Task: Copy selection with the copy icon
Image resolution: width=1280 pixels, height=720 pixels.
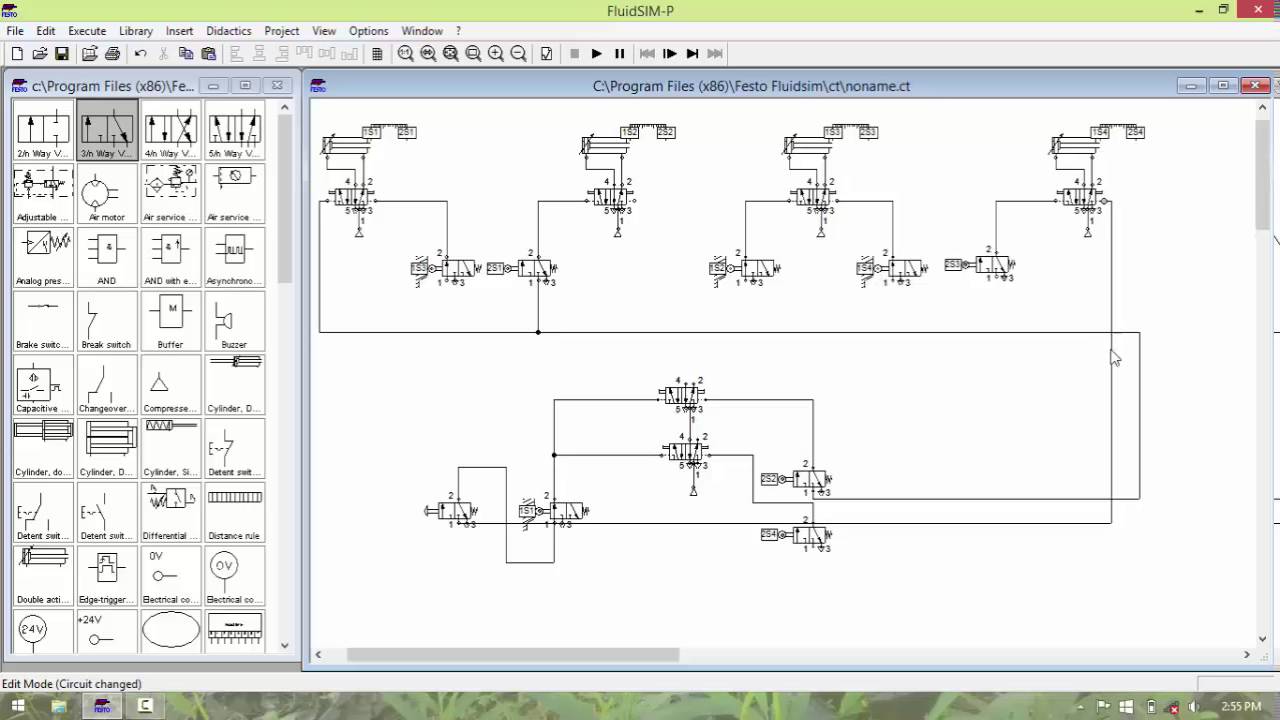Action: pyautogui.click(x=186, y=54)
